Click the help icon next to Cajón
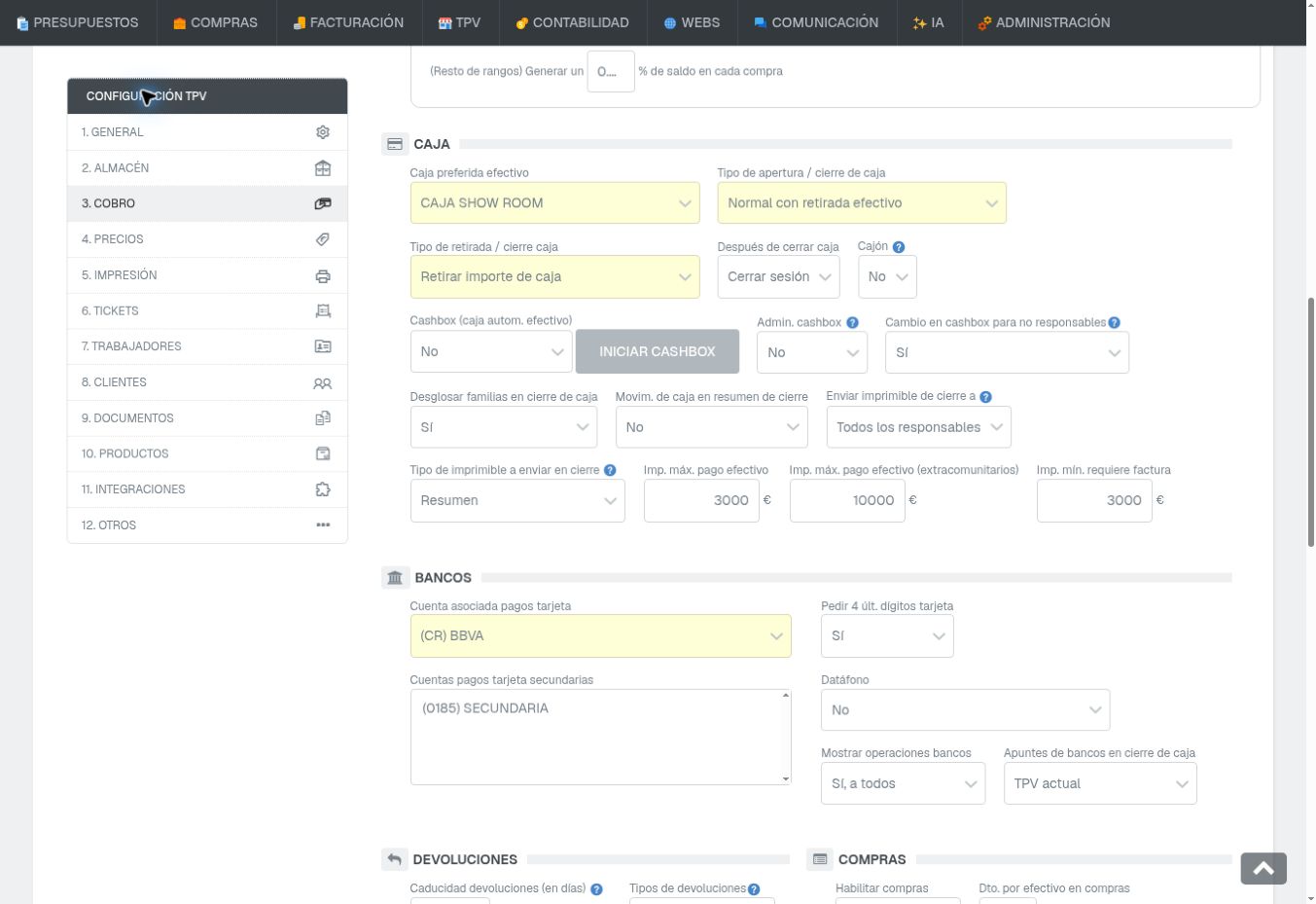1316x904 pixels. 899,247
